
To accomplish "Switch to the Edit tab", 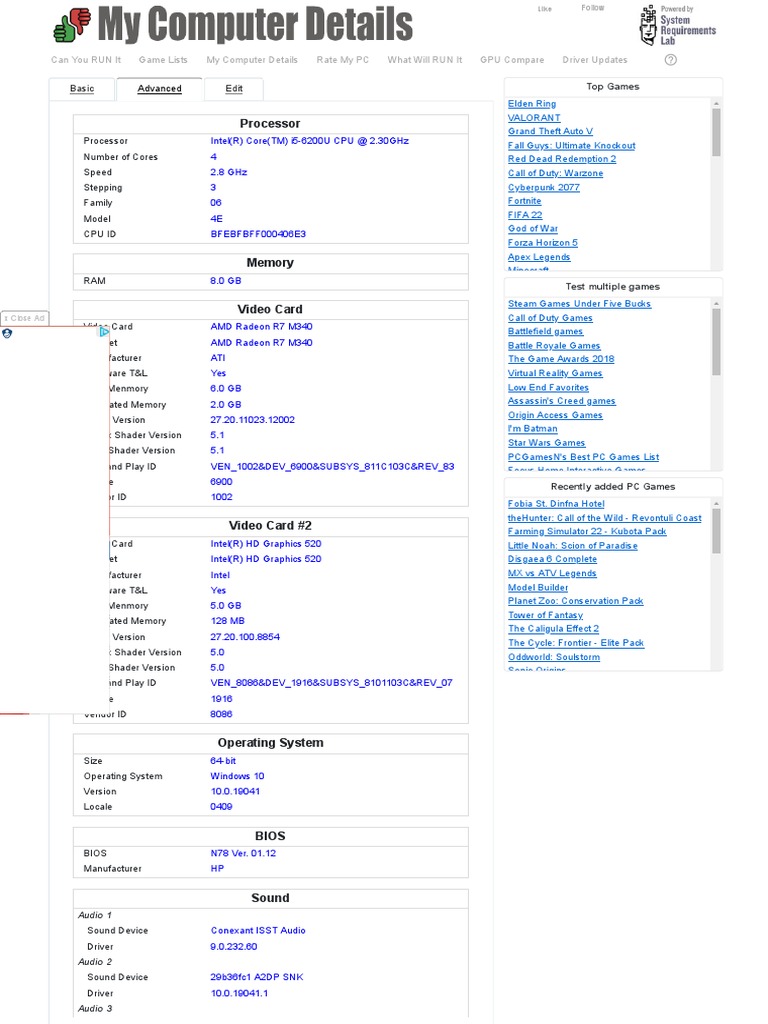I will coord(234,89).
